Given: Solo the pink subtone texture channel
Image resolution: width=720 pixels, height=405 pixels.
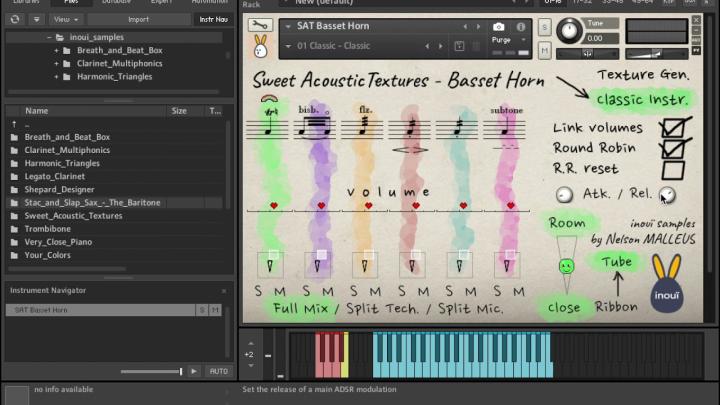Looking at the screenshot, I should click(498, 291).
